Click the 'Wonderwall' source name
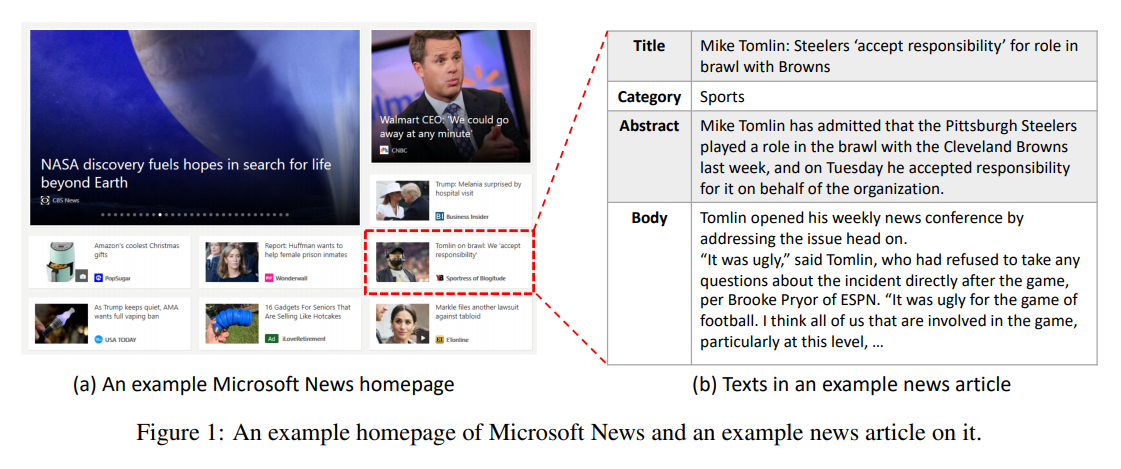The height and width of the screenshot is (469, 1121). pyautogui.click(x=292, y=277)
